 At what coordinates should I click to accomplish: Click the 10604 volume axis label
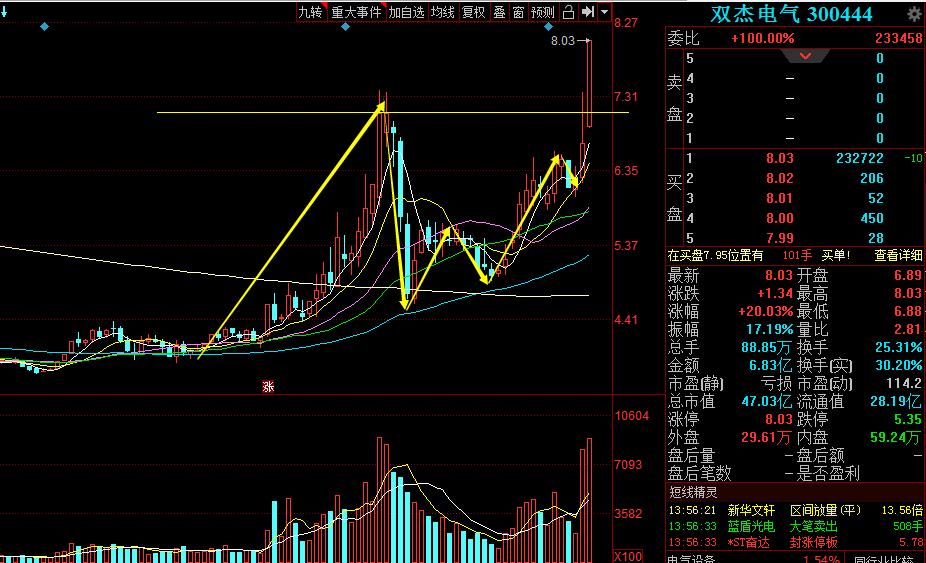[x=632, y=416]
